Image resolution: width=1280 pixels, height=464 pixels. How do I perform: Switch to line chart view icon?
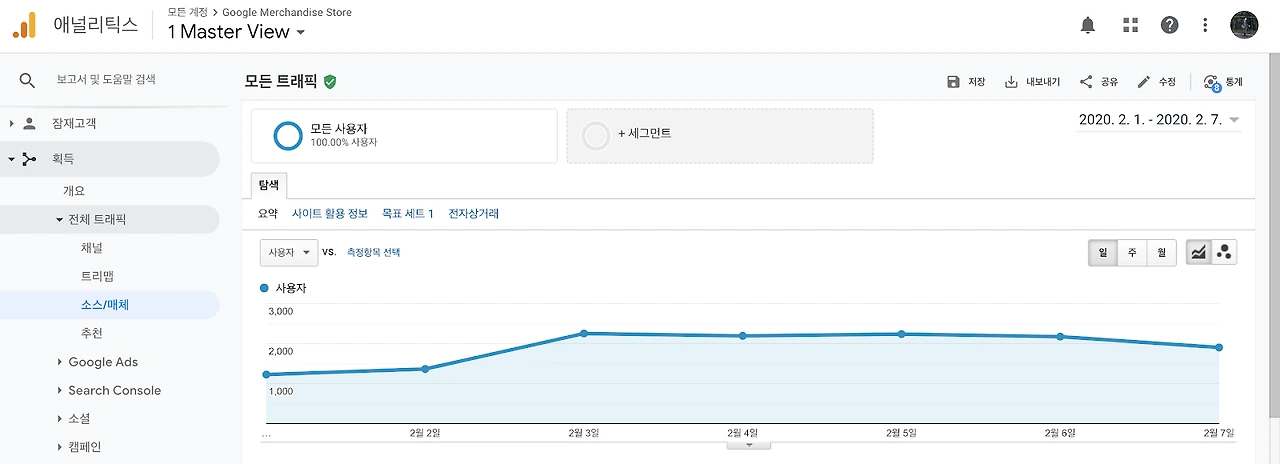pyautogui.click(x=1198, y=253)
